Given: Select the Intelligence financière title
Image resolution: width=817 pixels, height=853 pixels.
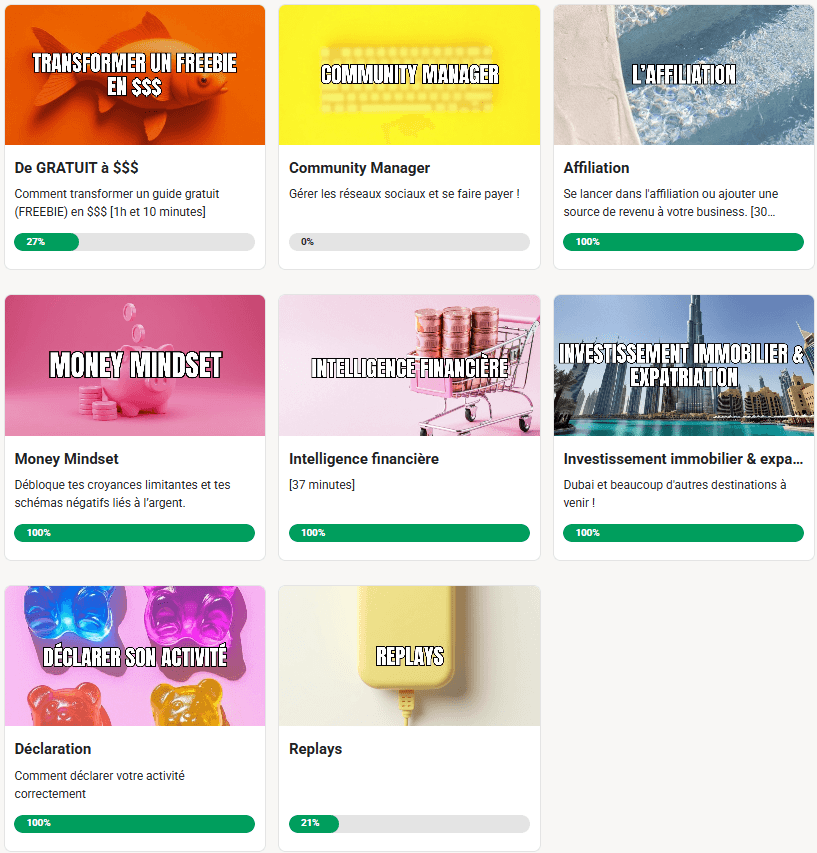Looking at the screenshot, I should tap(363, 459).
